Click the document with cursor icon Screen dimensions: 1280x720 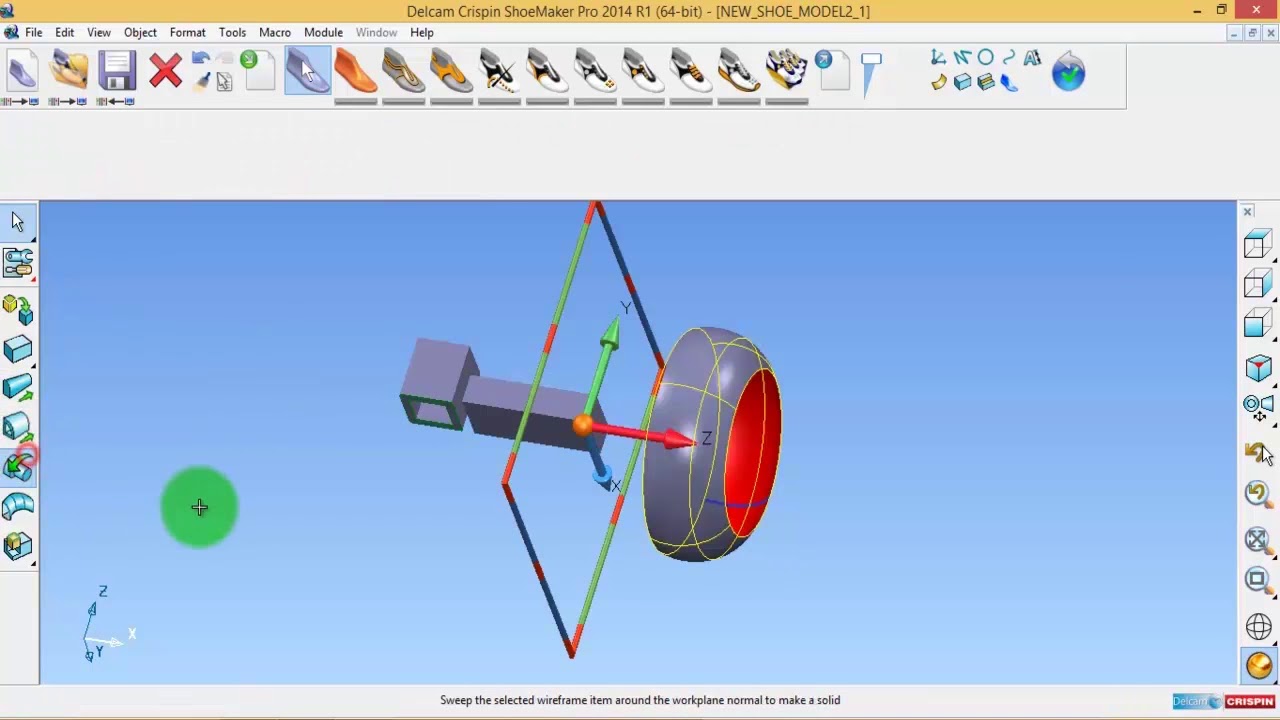coord(224,82)
